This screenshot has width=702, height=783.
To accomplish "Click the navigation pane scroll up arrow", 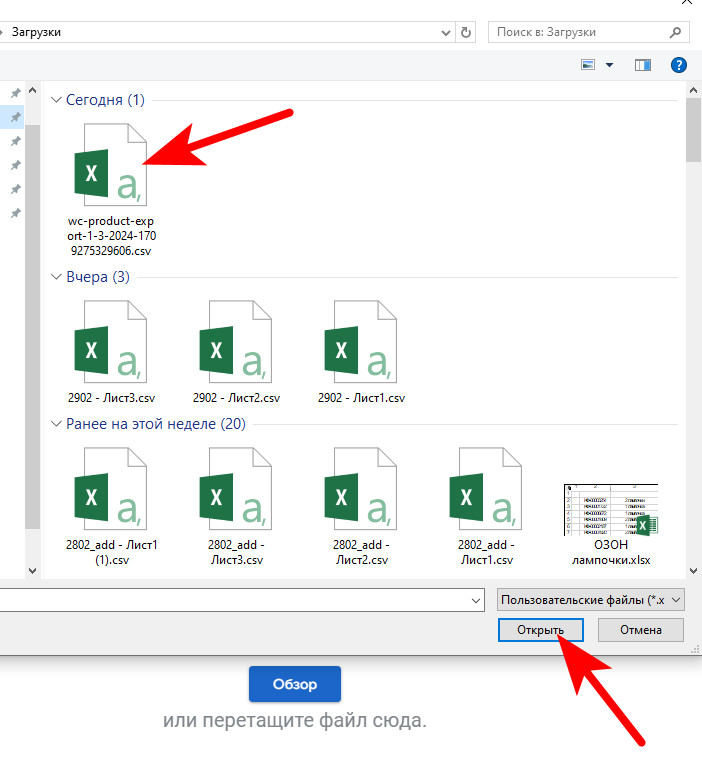I will pyautogui.click(x=32, y=90).
